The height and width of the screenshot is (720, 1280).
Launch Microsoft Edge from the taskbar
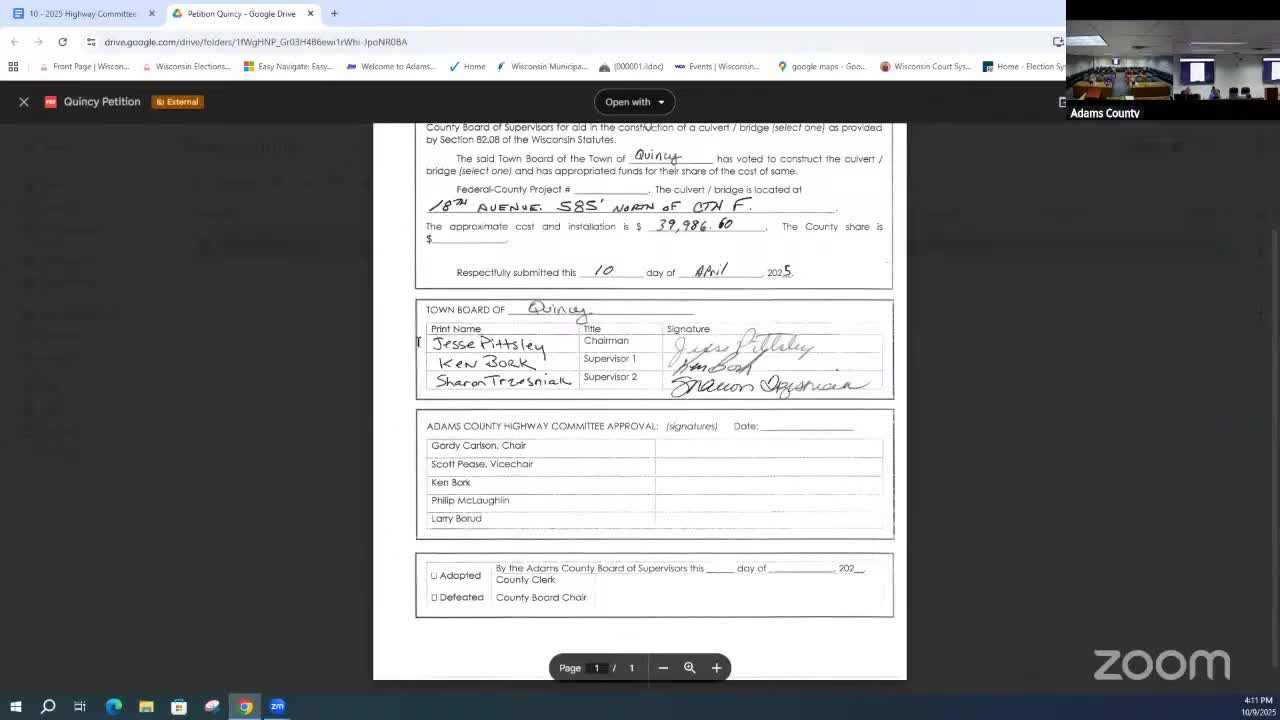tap(113, 706)
